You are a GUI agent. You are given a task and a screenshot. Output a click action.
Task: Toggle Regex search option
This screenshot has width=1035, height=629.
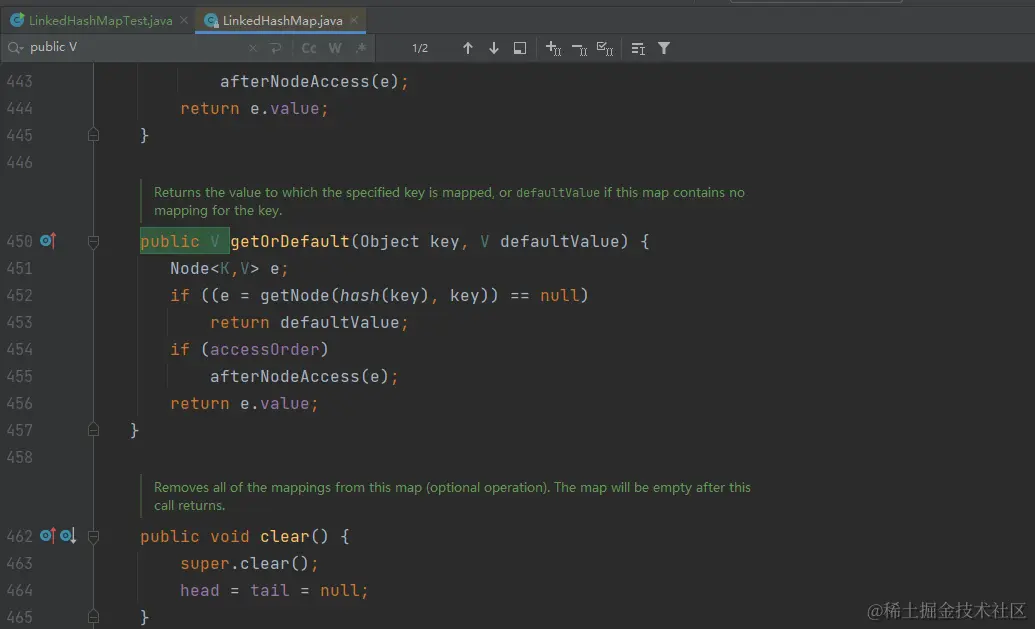coord(361,48)
